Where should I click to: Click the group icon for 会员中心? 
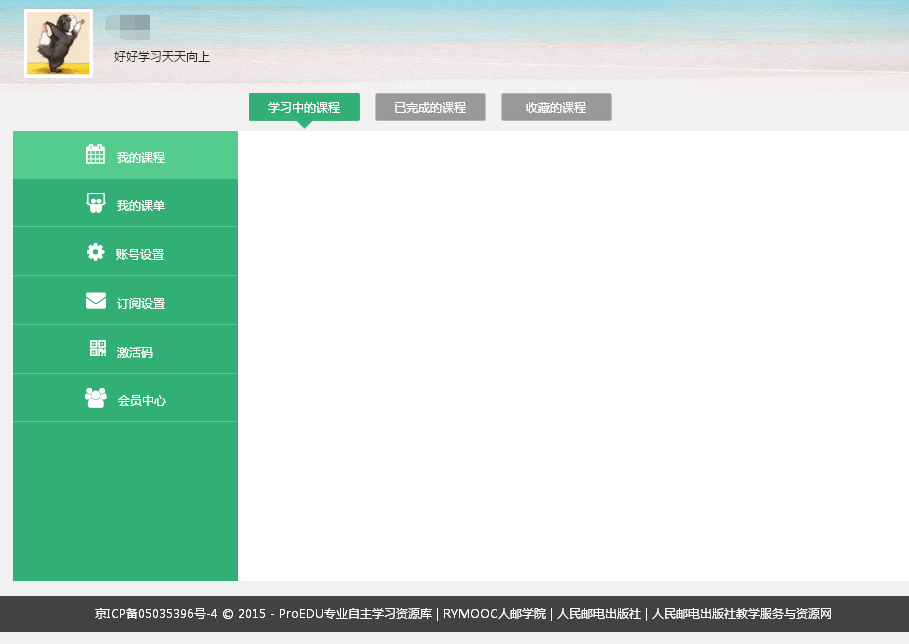(x=95, y=398)
